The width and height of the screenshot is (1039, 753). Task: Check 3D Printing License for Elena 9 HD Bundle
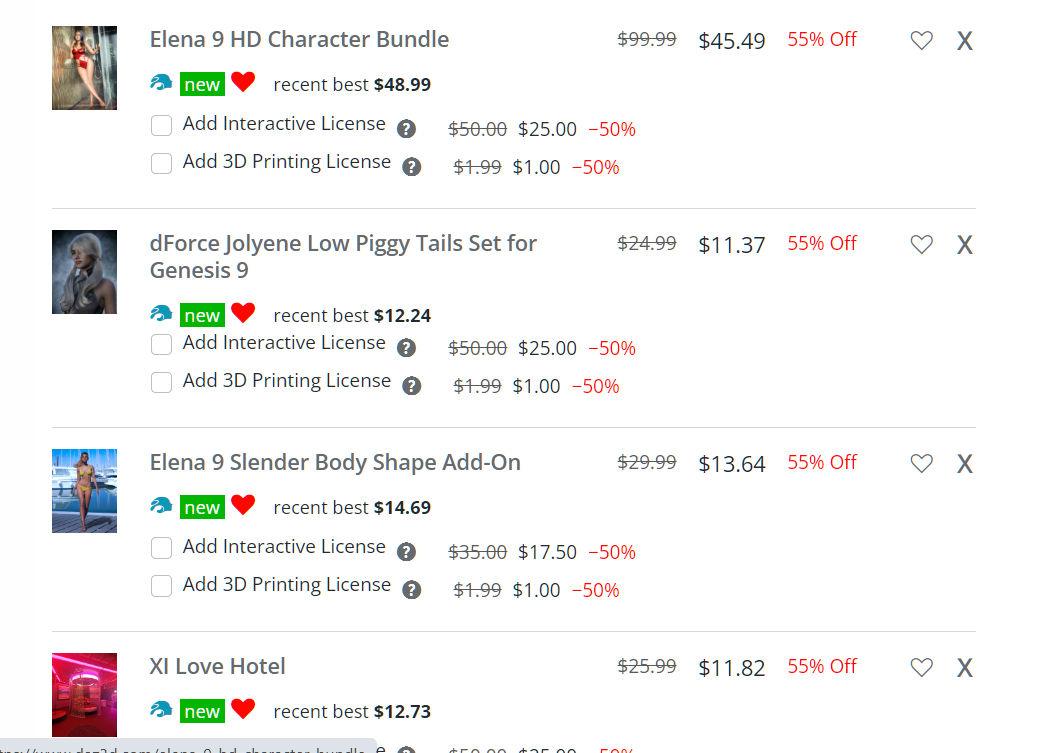tap(161, 164)
